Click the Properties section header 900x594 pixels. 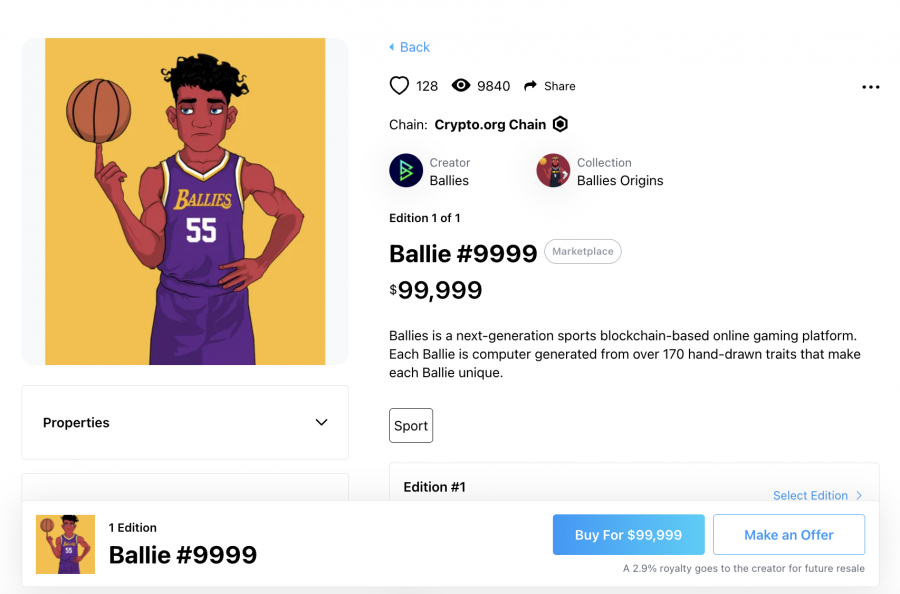(185, 422)
